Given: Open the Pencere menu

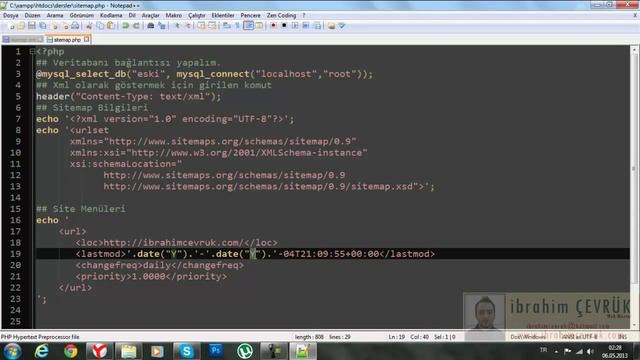Looking at the screenshot, I should point(250,15).
